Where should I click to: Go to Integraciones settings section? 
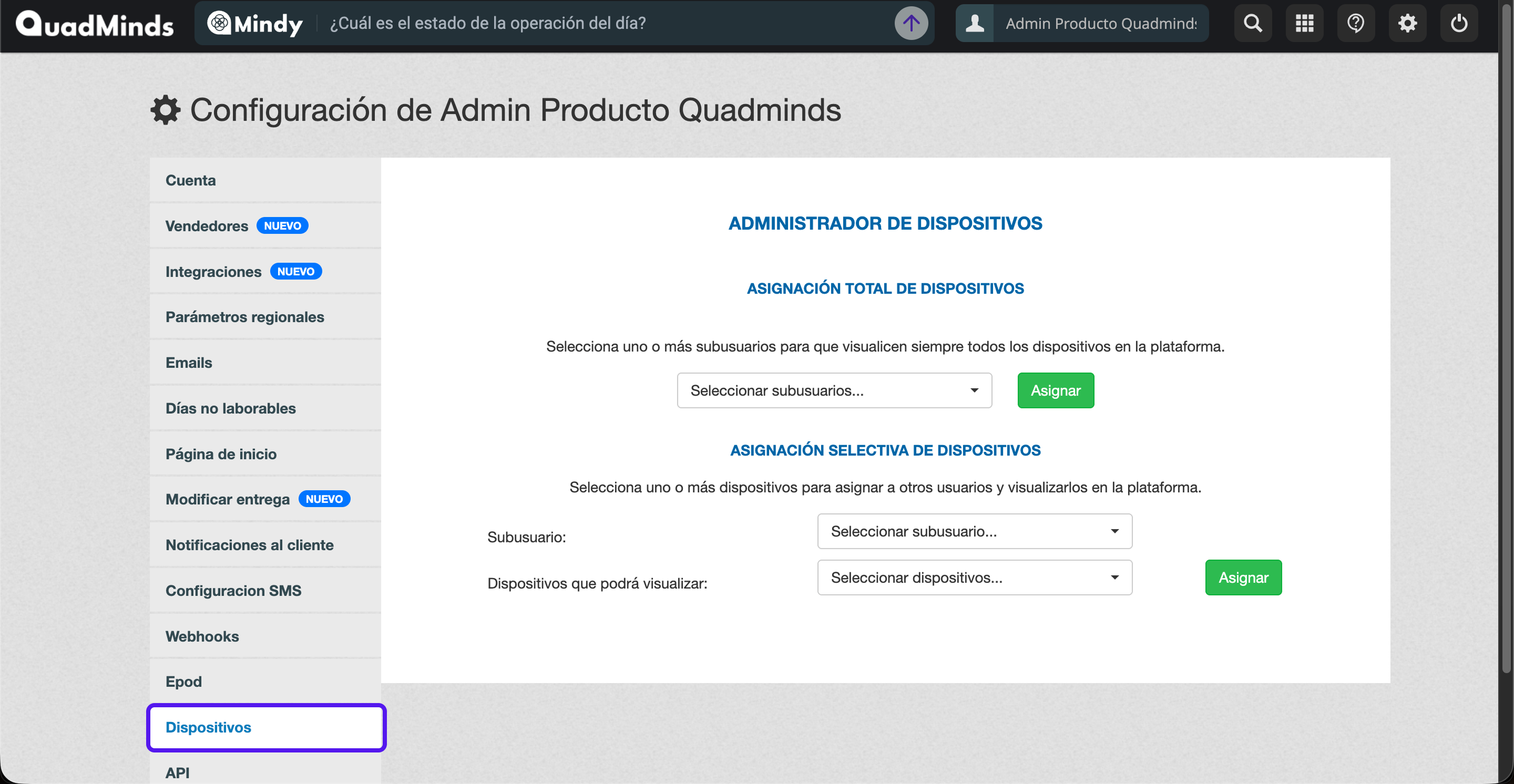pos(213,271)
